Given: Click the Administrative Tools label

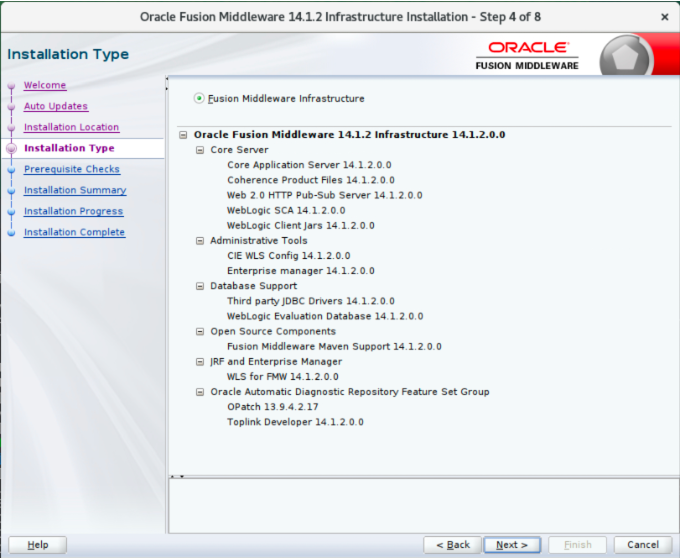Looking at the screenshot, I should pos(259,241).
